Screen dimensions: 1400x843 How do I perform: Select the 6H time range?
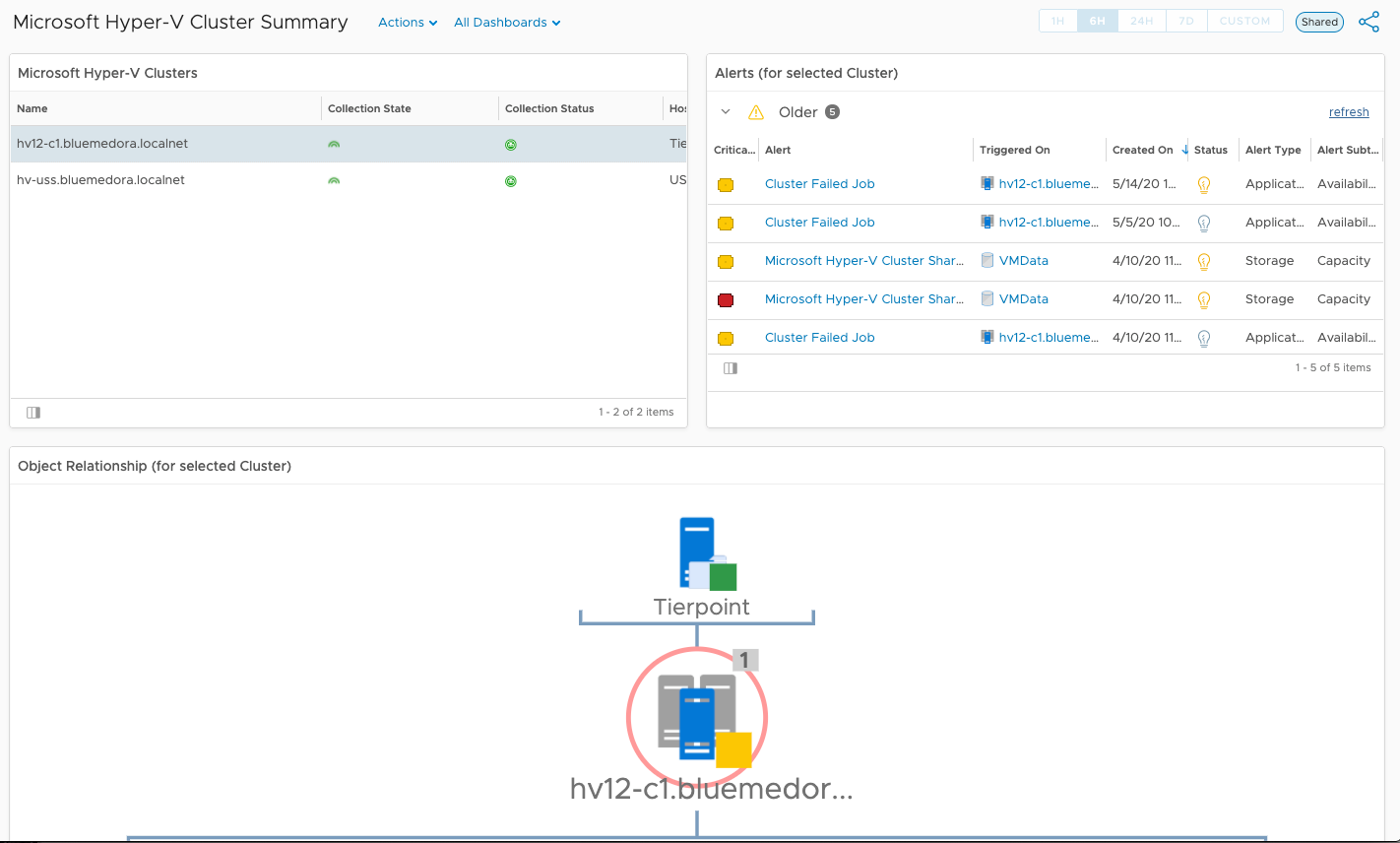coord(1098,21)
